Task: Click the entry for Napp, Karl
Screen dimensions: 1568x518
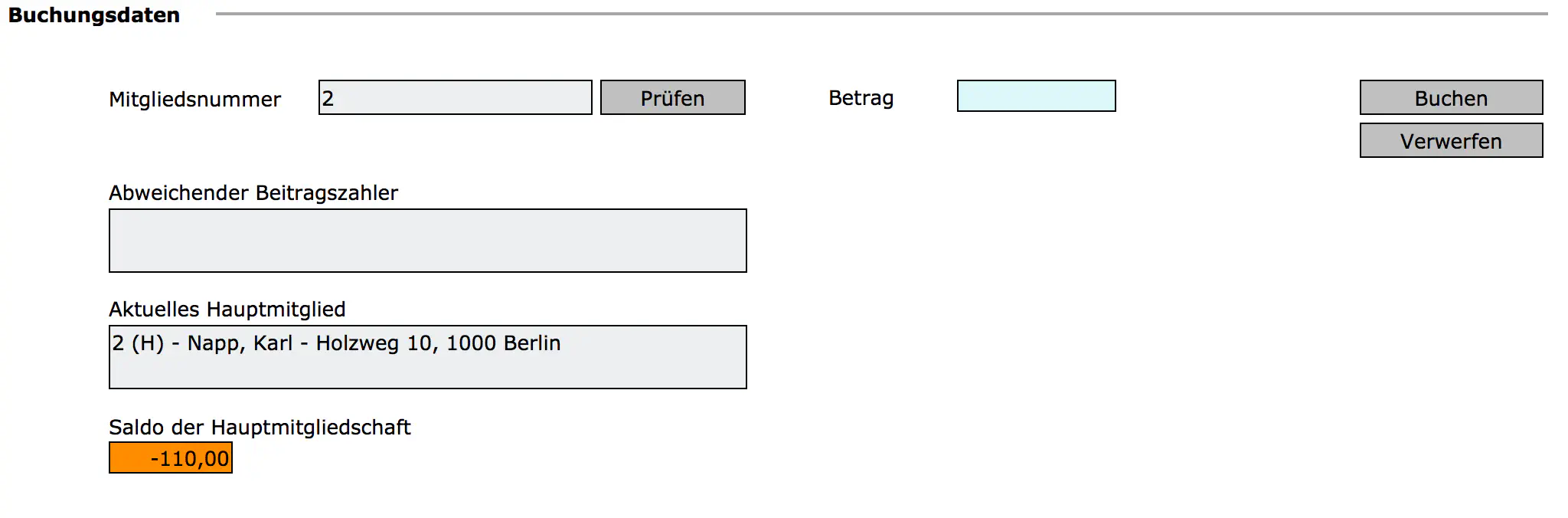Action: point(335,344)
